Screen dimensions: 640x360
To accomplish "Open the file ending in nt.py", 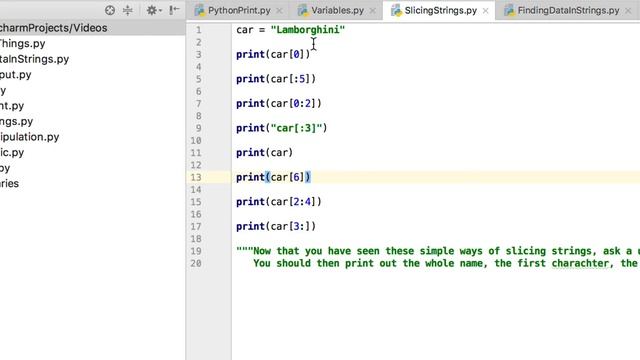I will tap(12, 106).
